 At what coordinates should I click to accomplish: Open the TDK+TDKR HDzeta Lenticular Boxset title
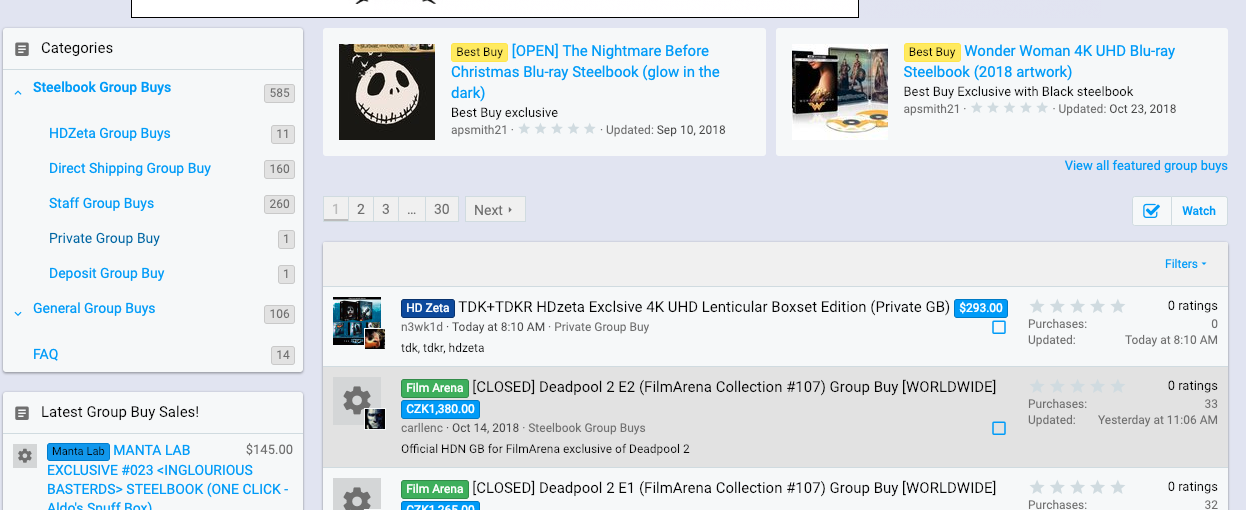click(x=704, y=307)
